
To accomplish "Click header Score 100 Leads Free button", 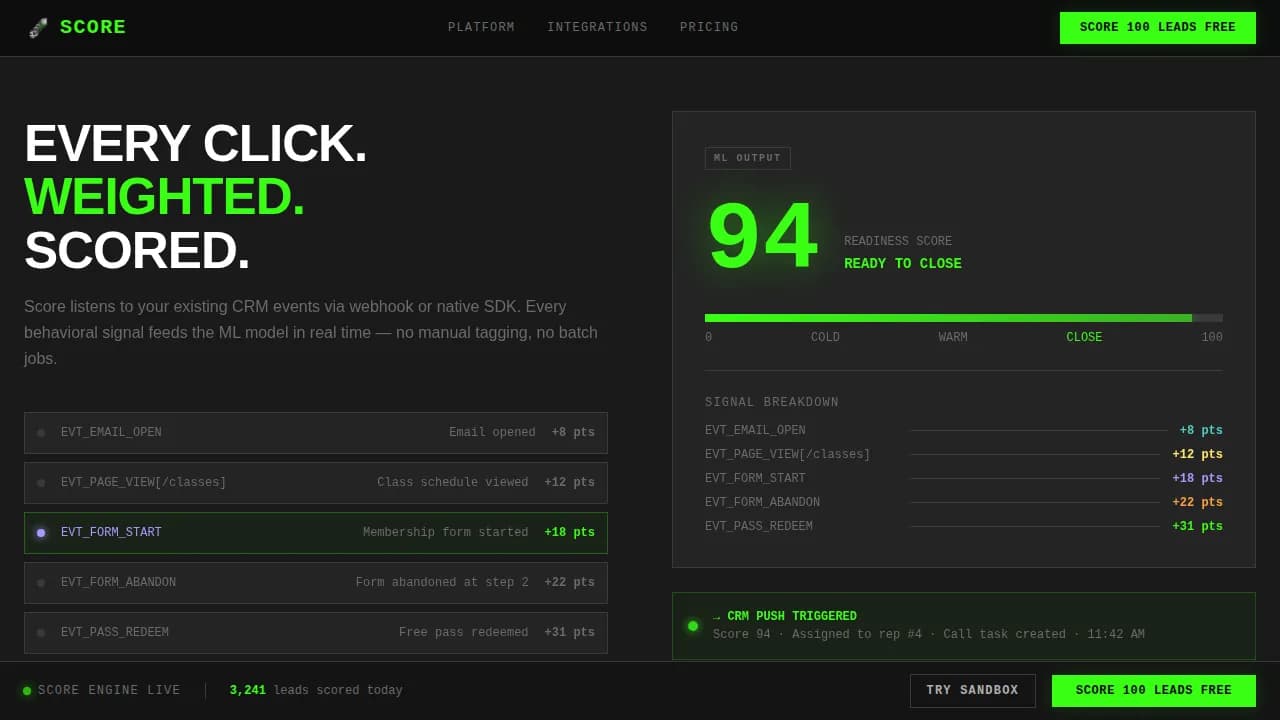I will tap(1157, 28).
